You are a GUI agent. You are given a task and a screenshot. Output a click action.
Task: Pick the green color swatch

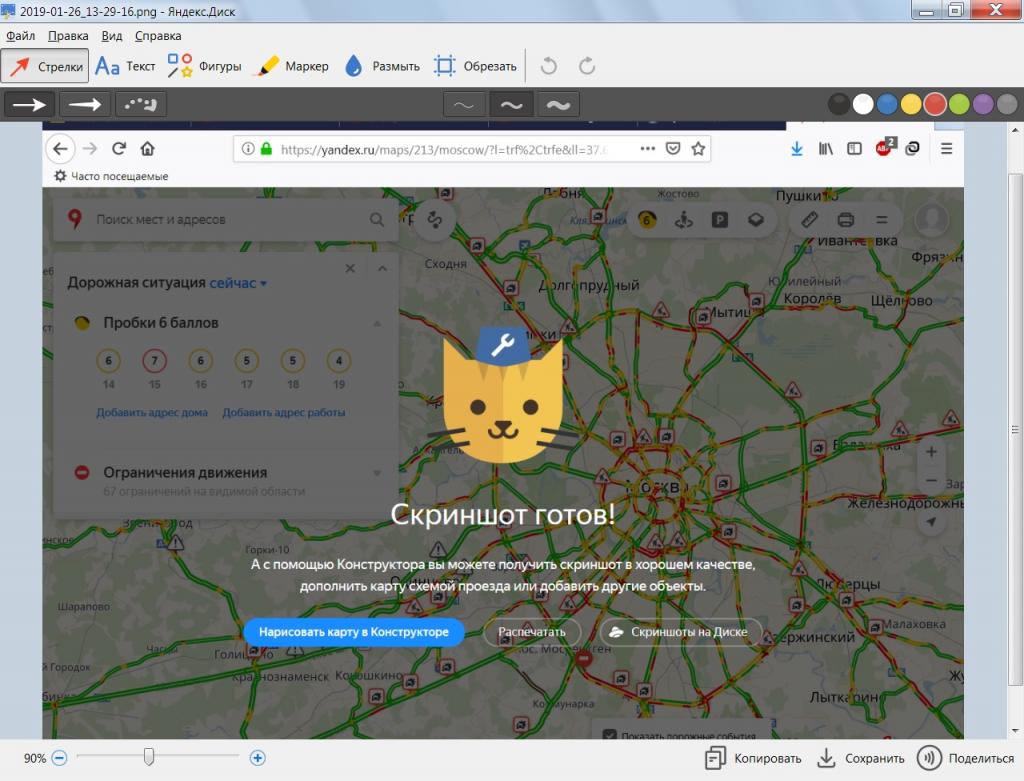tap(959, 104)
